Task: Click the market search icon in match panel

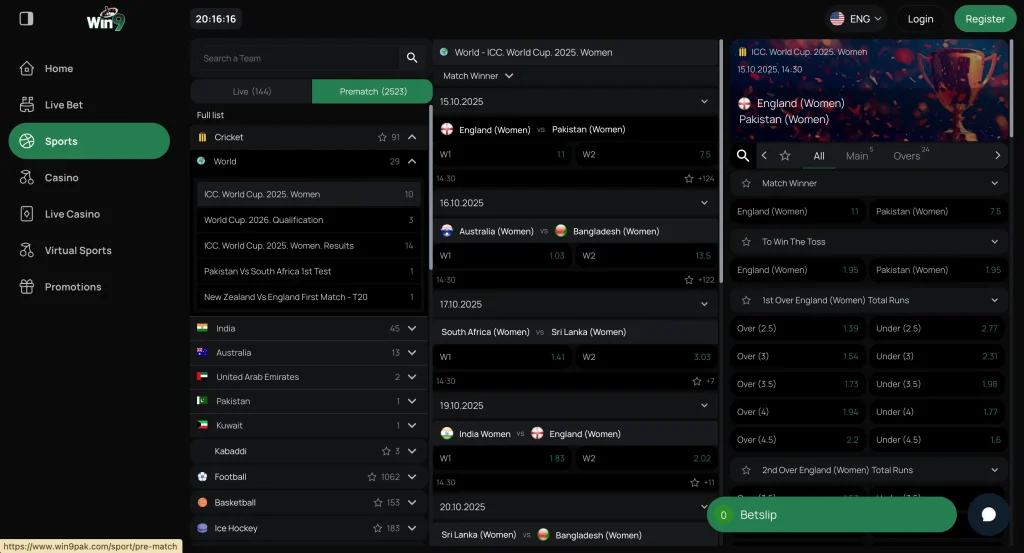Action: click(x=743, y=156)
